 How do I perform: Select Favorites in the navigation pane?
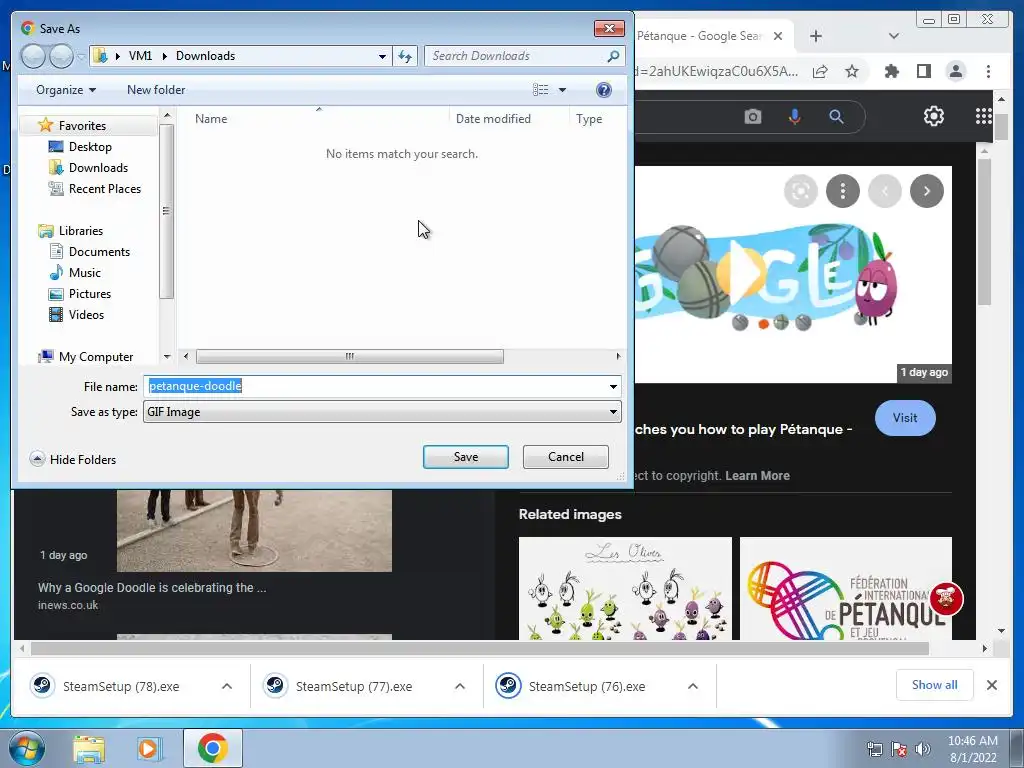pos(82,125)
